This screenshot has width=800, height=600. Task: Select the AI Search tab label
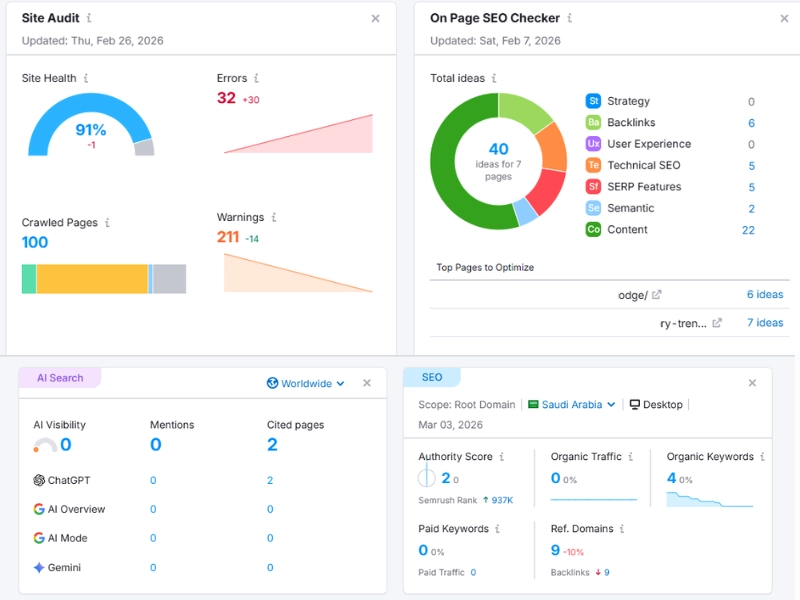60,378
